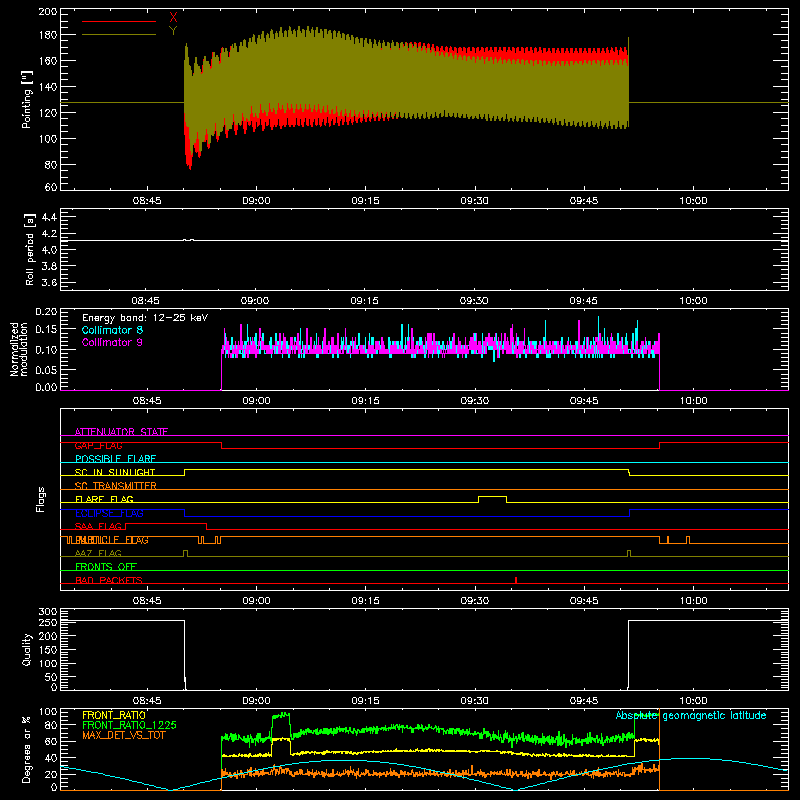Click the 'Collimator 9' legend entry
The width and height of the screenshot is (800, 800).
[112, 342]
